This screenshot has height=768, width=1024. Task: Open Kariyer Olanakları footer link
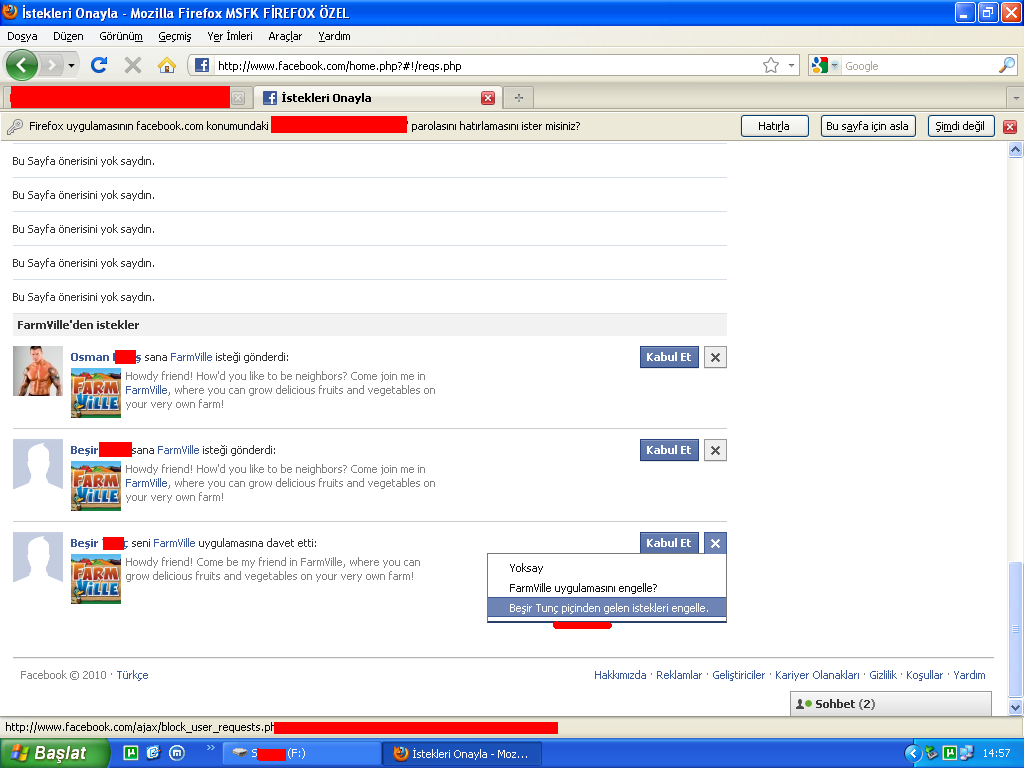817,675
